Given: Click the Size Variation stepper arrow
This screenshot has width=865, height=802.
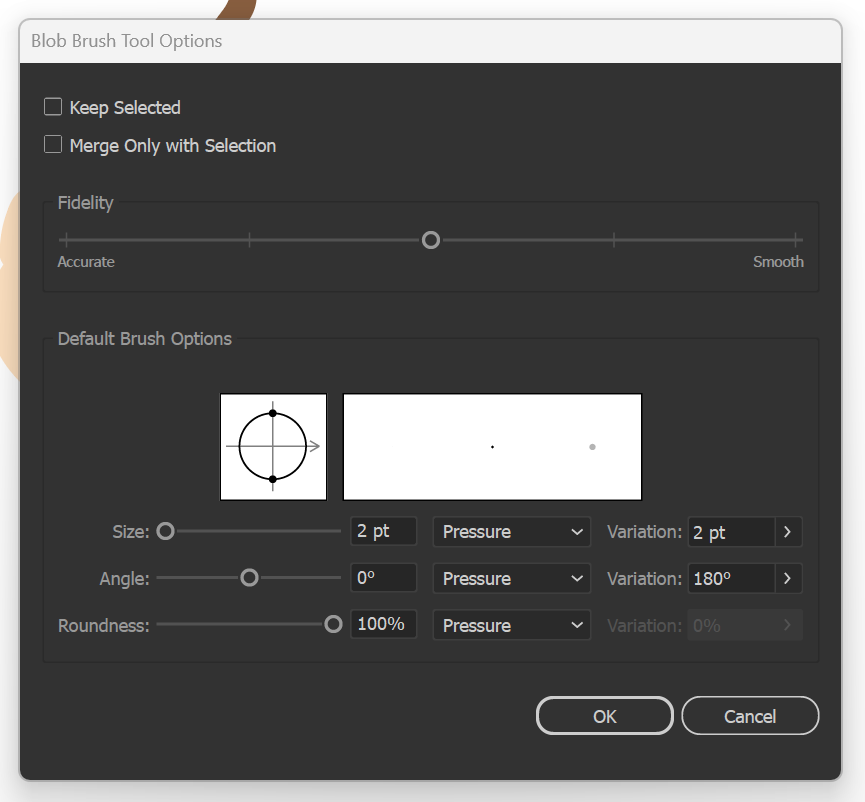Looking at the screenshot, I should 789,531.
